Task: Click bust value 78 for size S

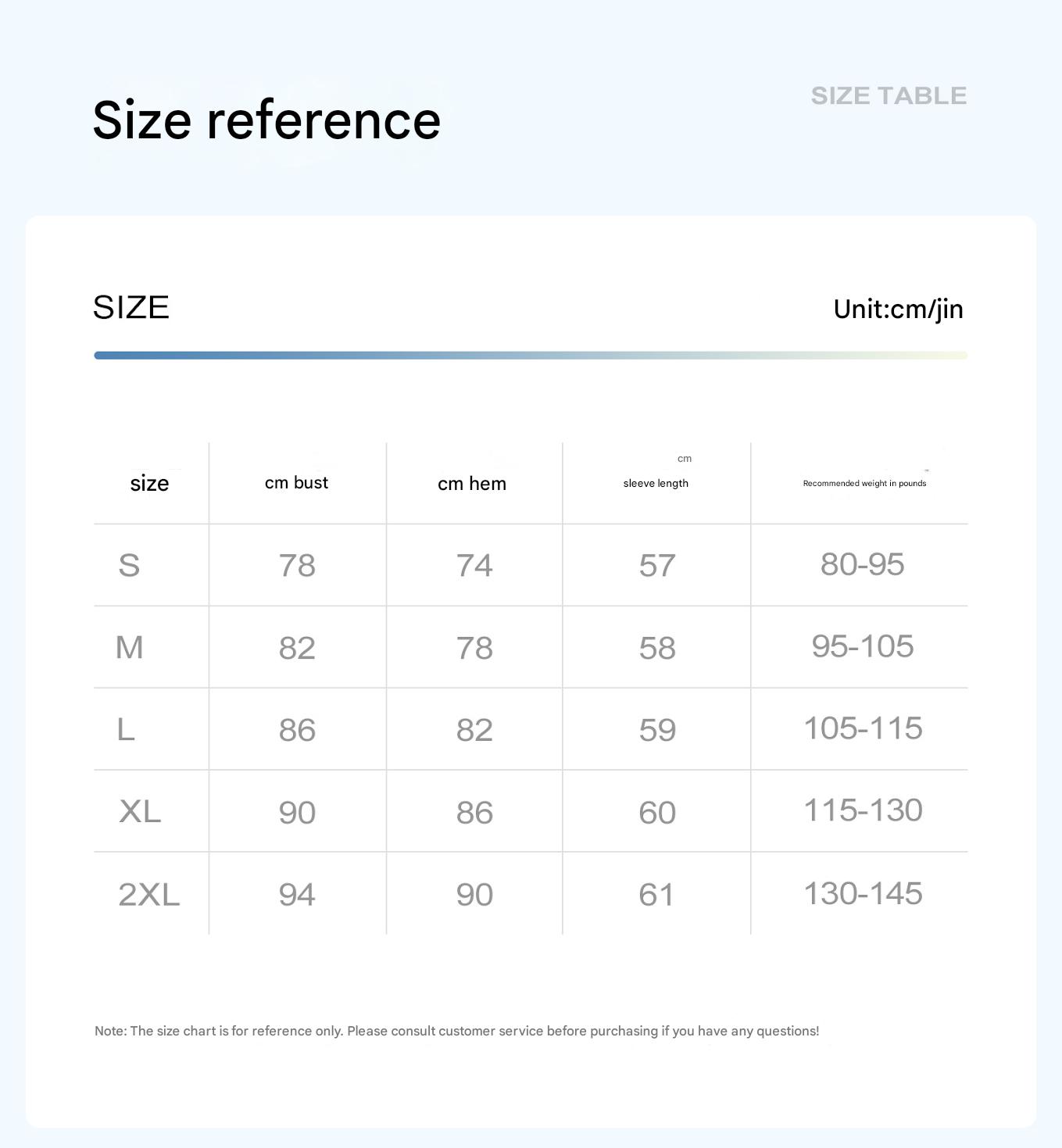Action: (297, 565)
